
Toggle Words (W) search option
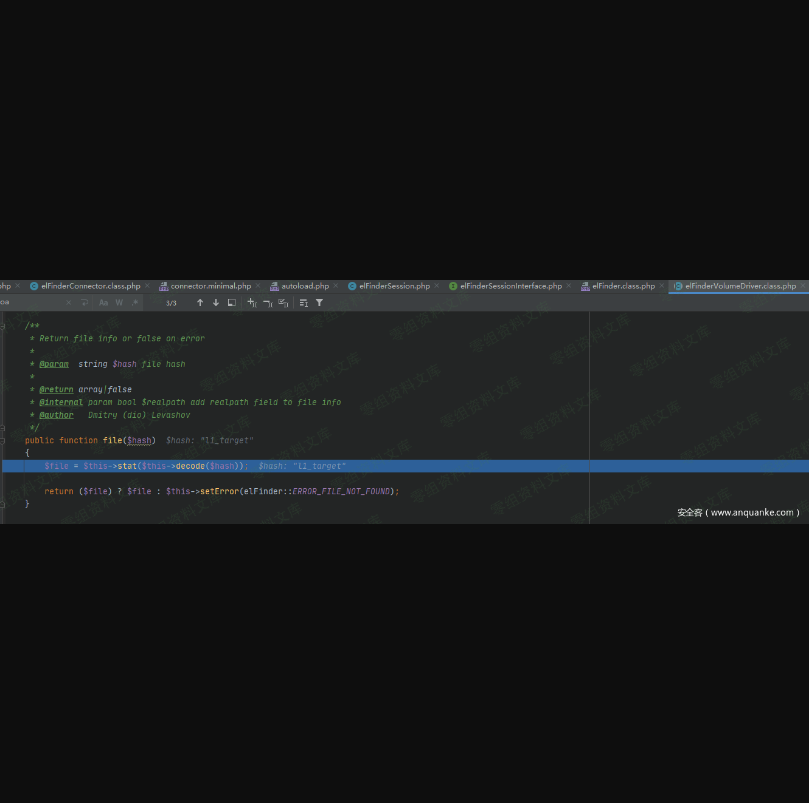pyautogui.click(x=118, y=303)
